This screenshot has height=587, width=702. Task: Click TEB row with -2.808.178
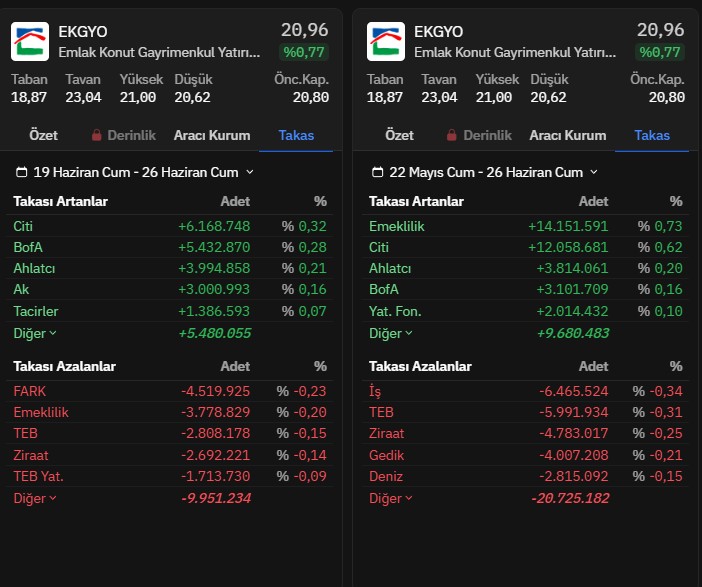click(170, 433)
